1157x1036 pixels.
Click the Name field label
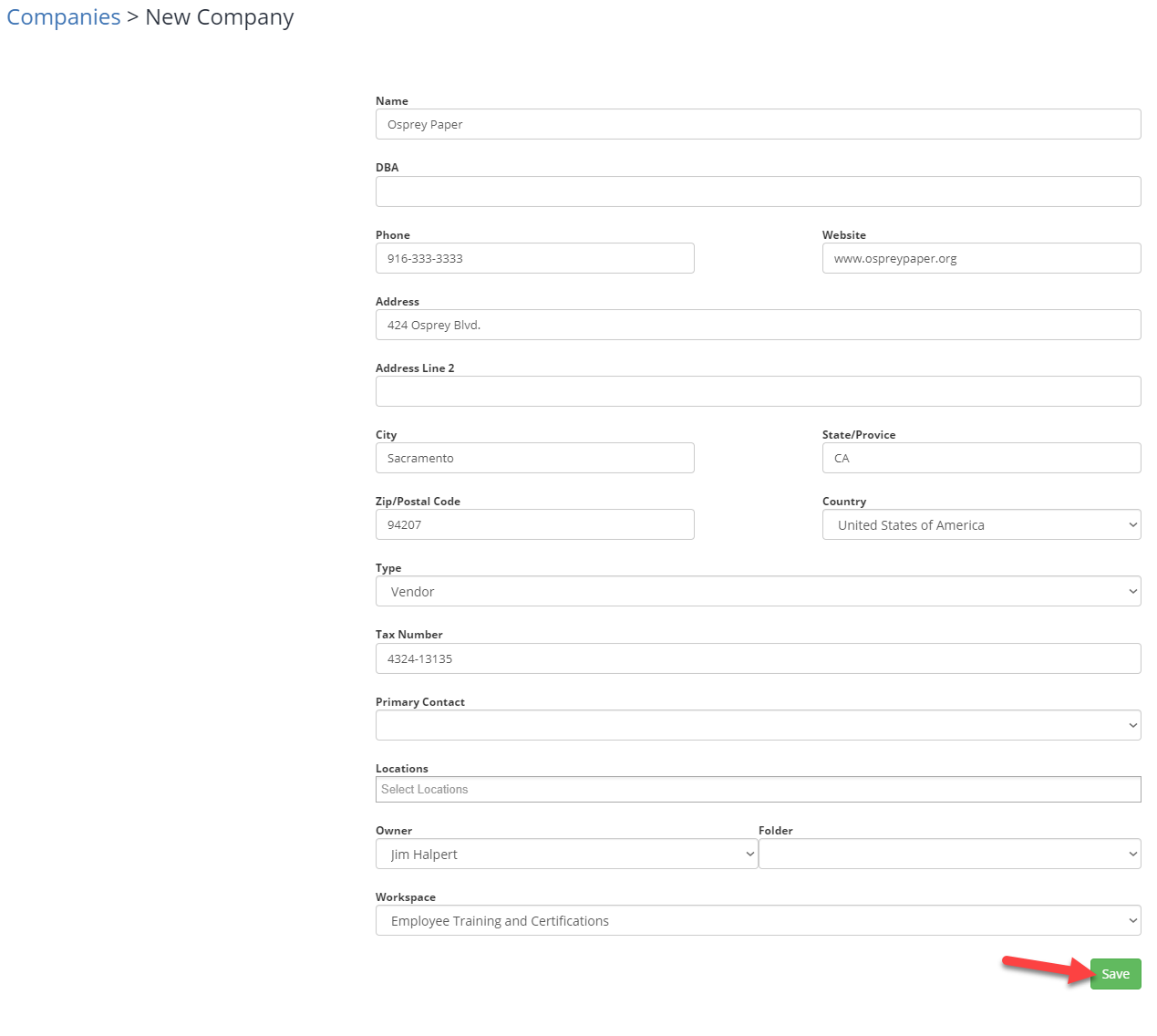pos(392,101)
